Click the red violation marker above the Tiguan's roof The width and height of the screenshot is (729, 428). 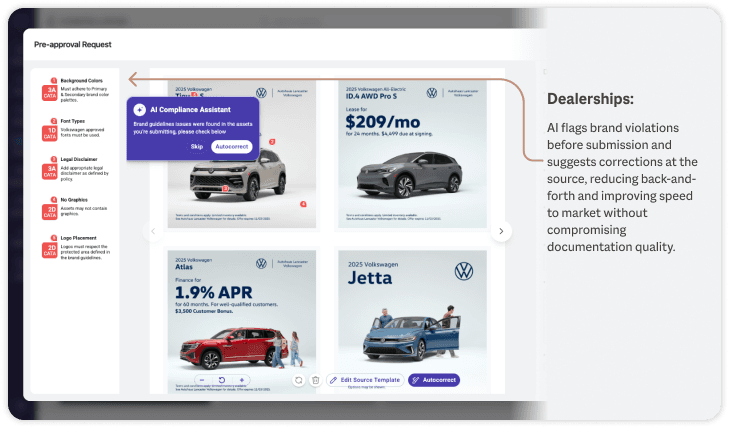(x=272, y=142)
